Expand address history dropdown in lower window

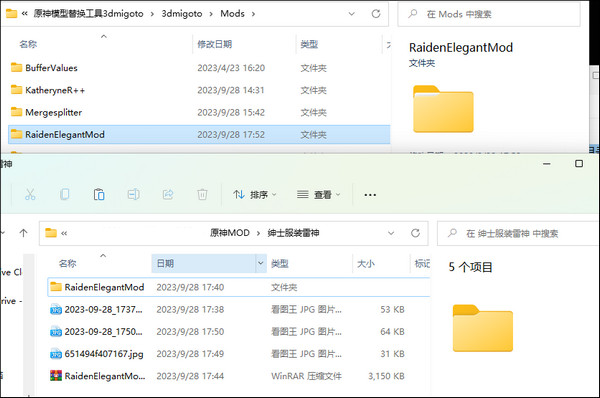point(391,233)
